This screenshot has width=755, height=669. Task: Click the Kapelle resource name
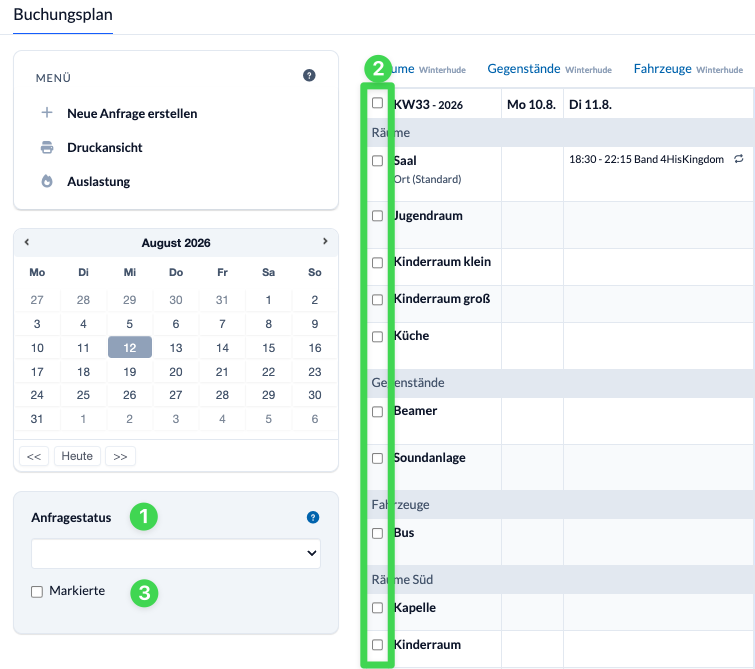tap(415, 608)
